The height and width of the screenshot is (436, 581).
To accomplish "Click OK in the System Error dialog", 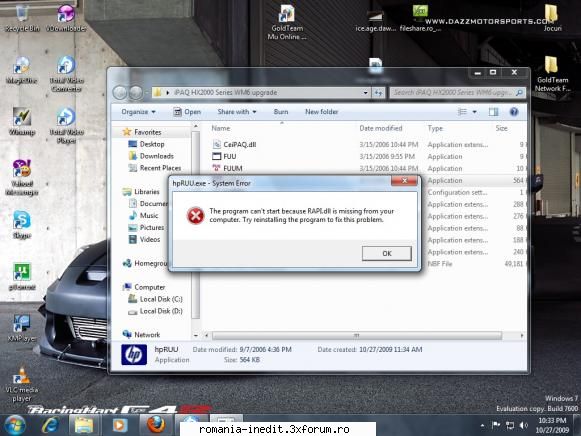I will (386, 253).
